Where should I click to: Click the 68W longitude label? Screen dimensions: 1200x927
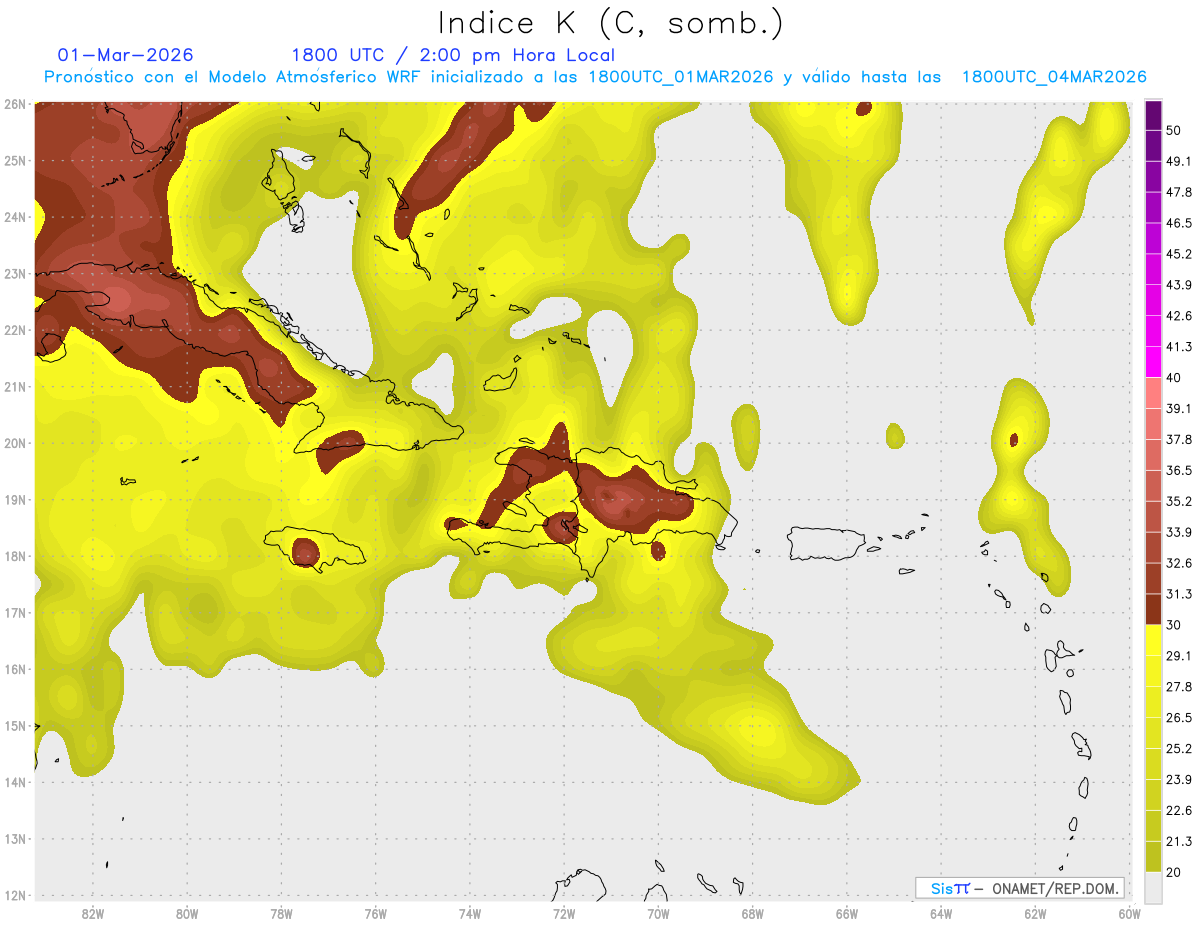point(753,913)
